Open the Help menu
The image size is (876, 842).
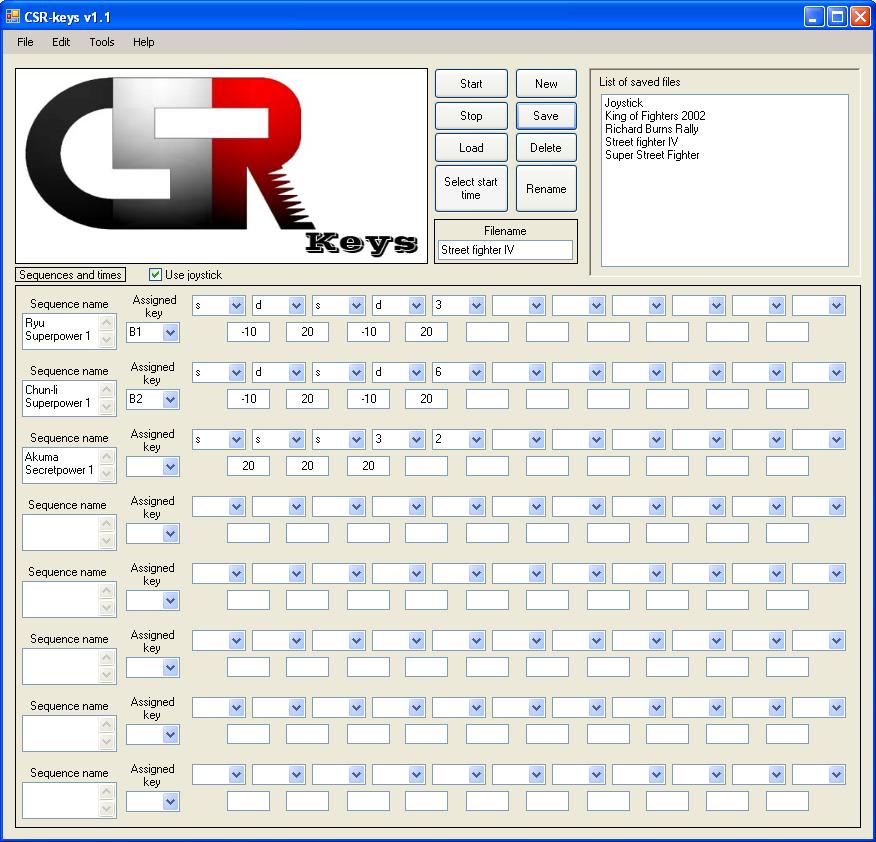click(x=144, y=42)
